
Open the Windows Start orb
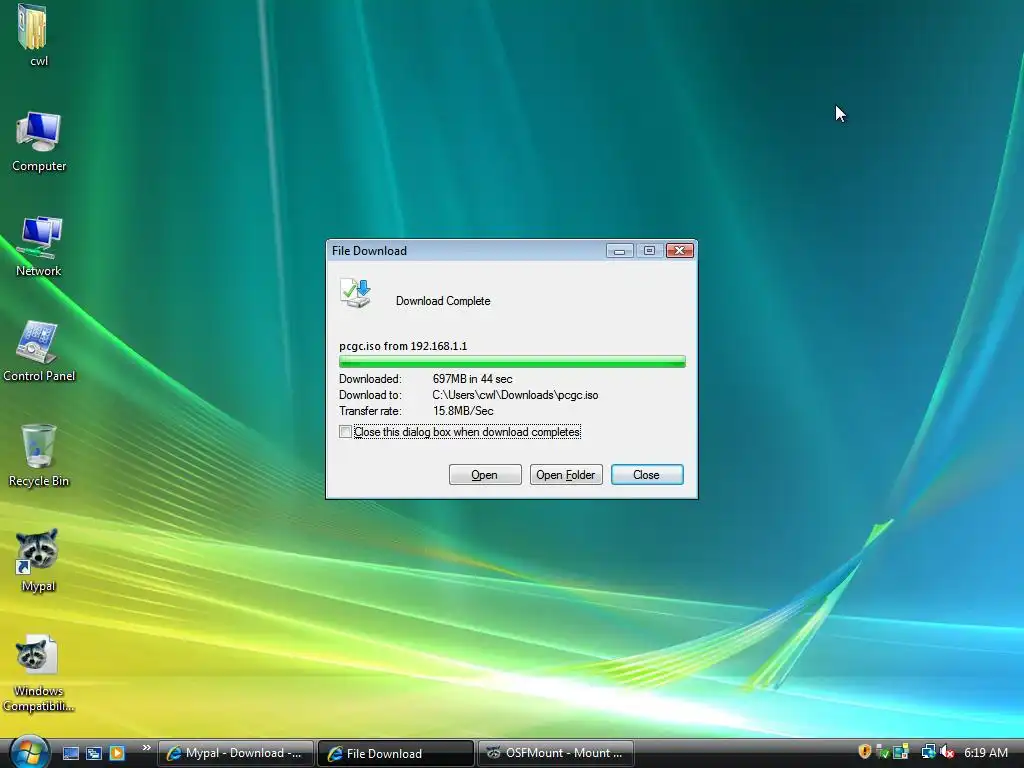point(28,752)
